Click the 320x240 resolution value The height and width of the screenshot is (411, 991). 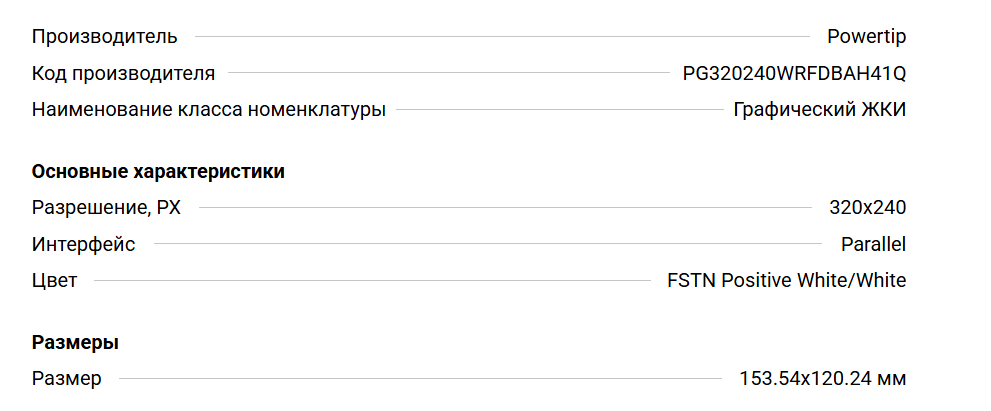pyautogui.click(x=867, y=208)
